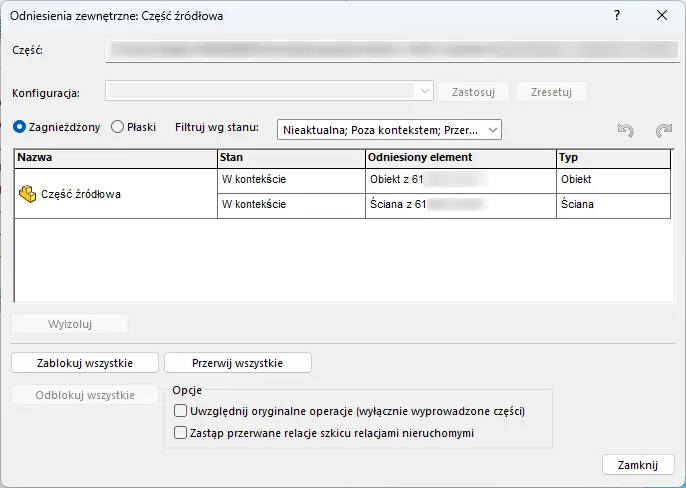This screenshot has height=488, width=686.
Task: Click the 'Ściana z 61' cell
Action: [461, 205]
